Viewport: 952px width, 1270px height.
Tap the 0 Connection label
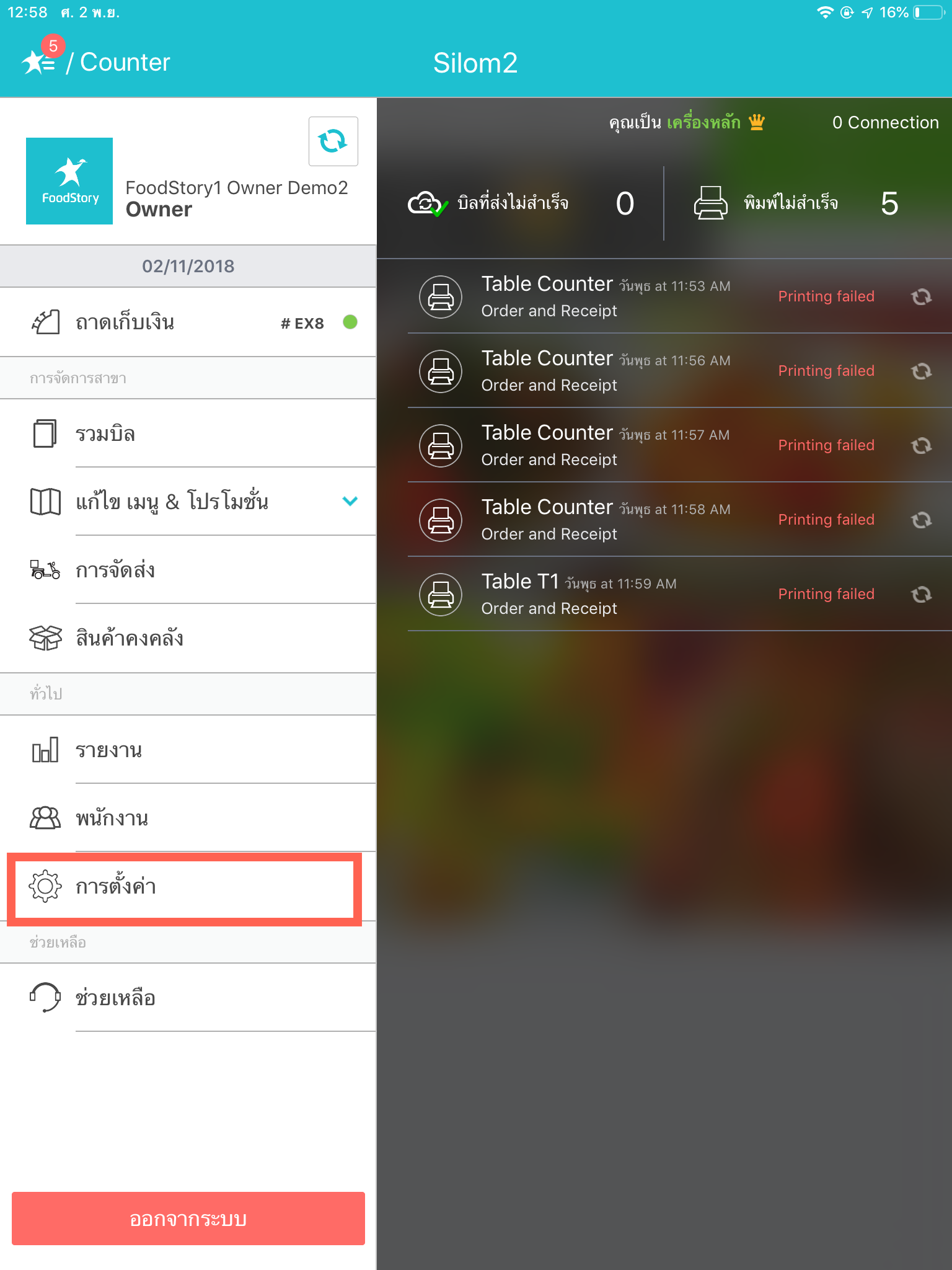[x=885, y=122]
